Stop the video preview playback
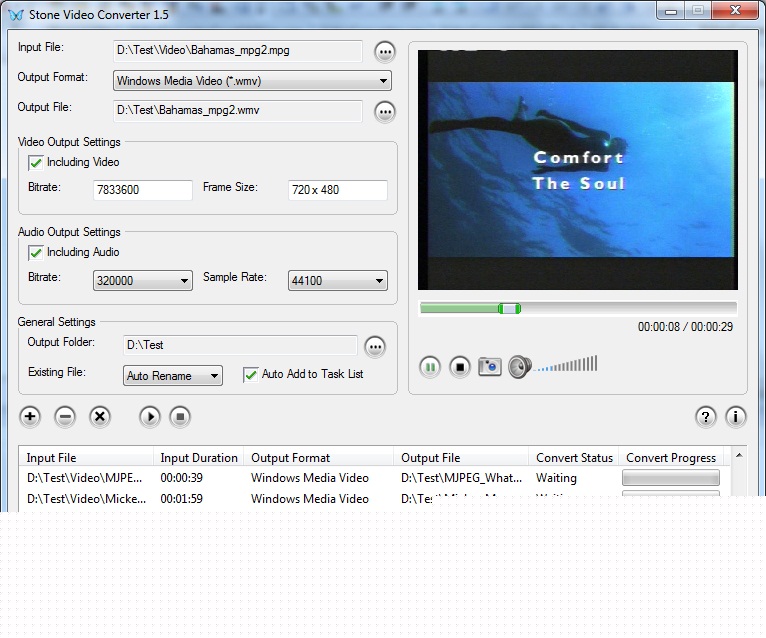Image resolution: width=766 pixels, height=638 pixels. point(460,367)
